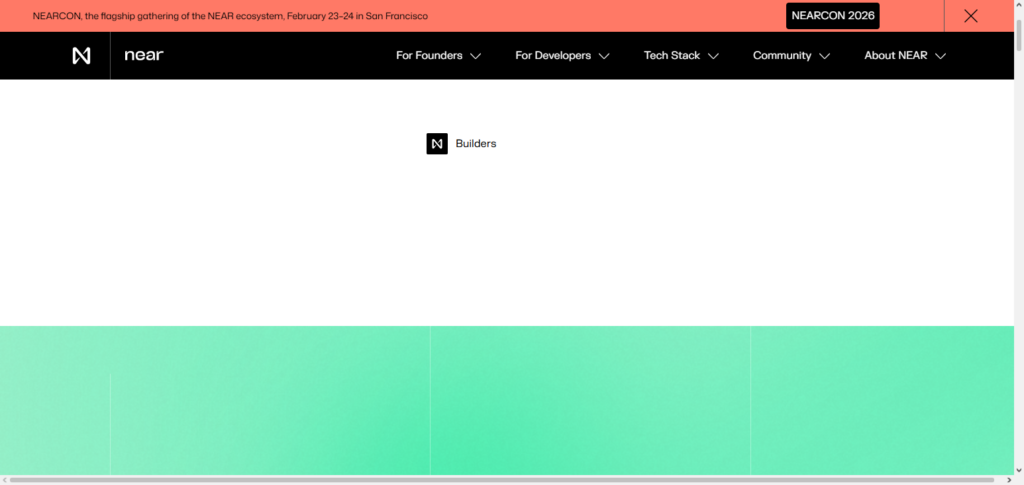Screen dimensions: 1024x485
Task: Click the black Builders logo icon
Action: [x=437, y=144]
